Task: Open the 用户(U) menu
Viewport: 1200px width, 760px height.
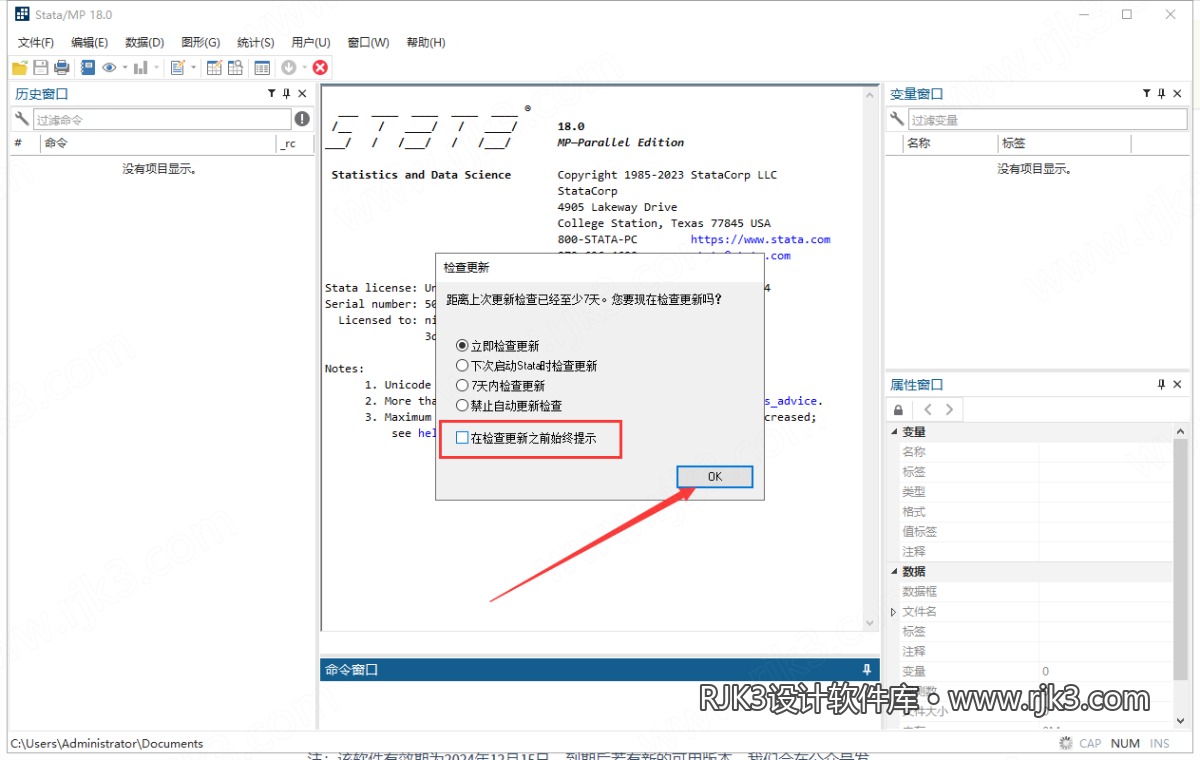Action: click(310, 42)
